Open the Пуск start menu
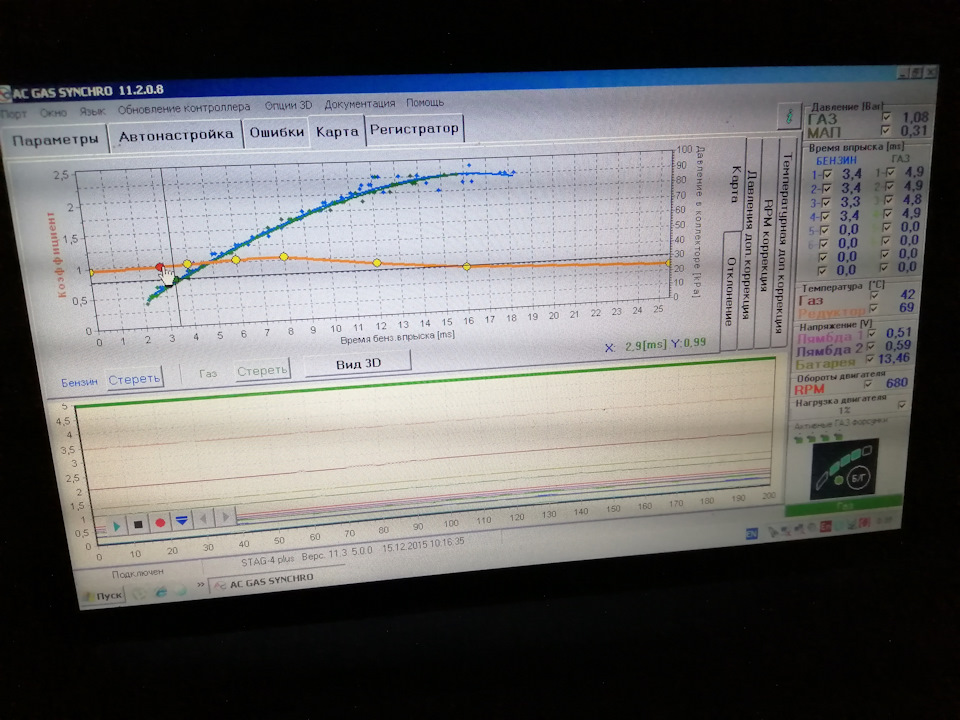Image resolution: width=960 pixels, height=720 pixels. coord(103,596)
